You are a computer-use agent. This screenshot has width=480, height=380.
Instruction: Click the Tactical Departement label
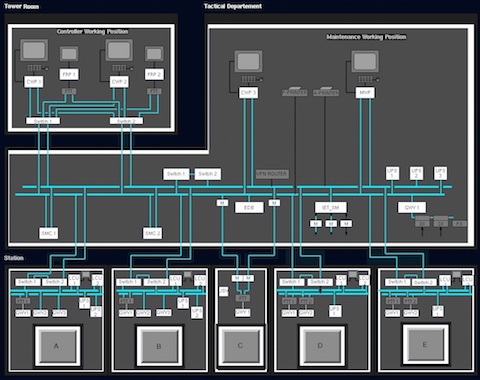click(233, 6)
